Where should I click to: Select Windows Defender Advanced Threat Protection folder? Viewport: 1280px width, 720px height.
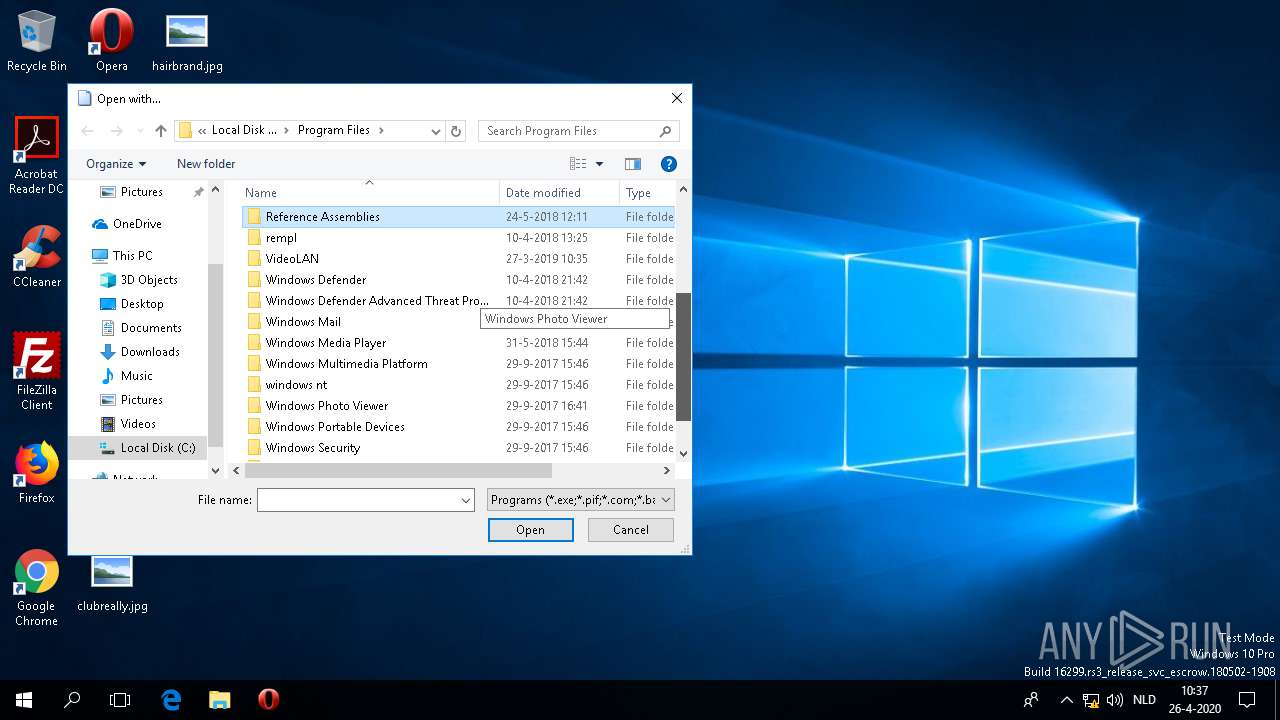click(x=458, y=301)
